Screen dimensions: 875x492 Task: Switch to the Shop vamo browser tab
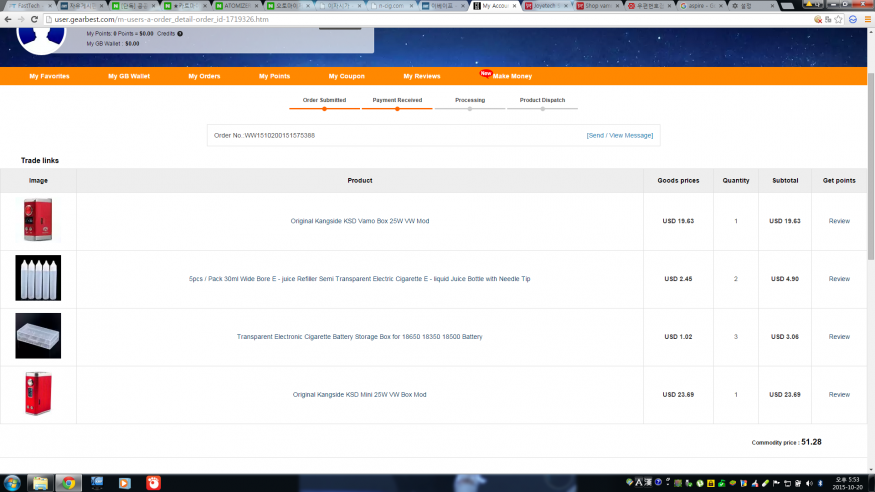(x=597, y=6)
